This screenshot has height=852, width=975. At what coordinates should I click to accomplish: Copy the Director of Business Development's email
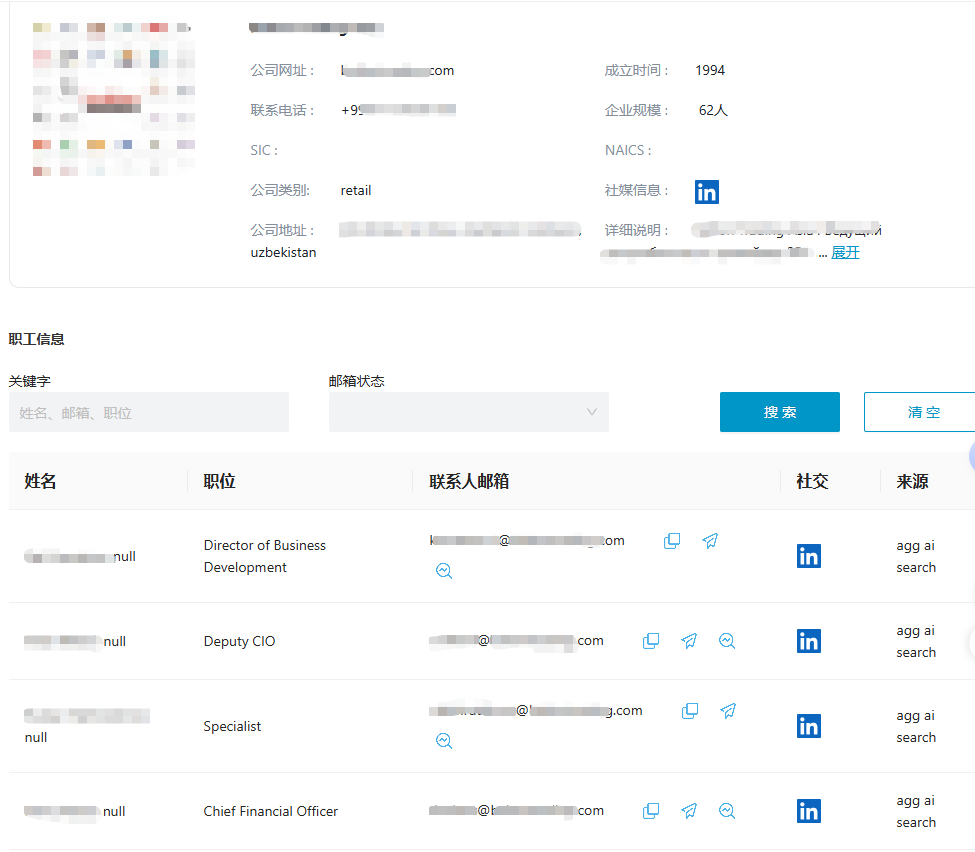tap(672, 541)
